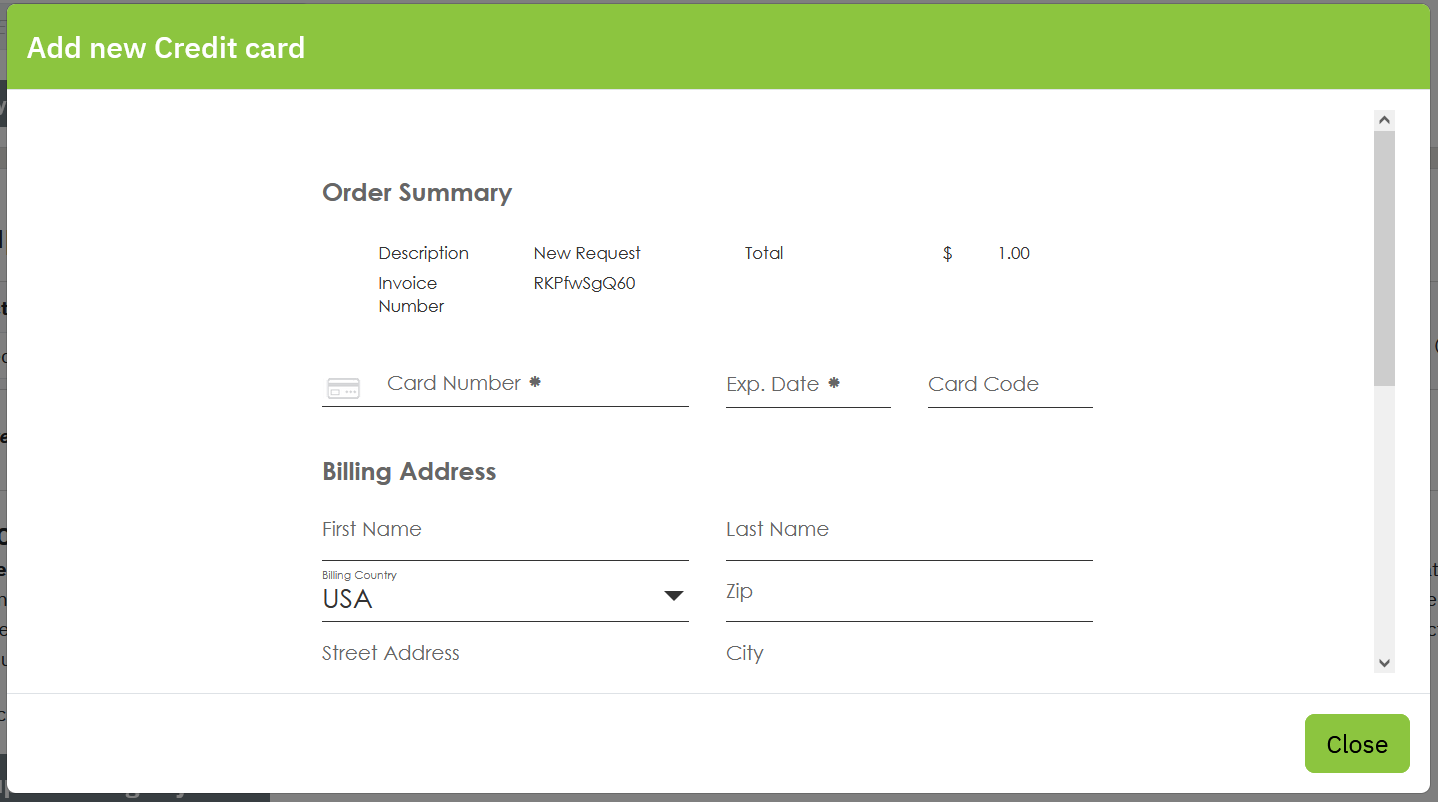Click the Billing Address heading

pos(409,471)
